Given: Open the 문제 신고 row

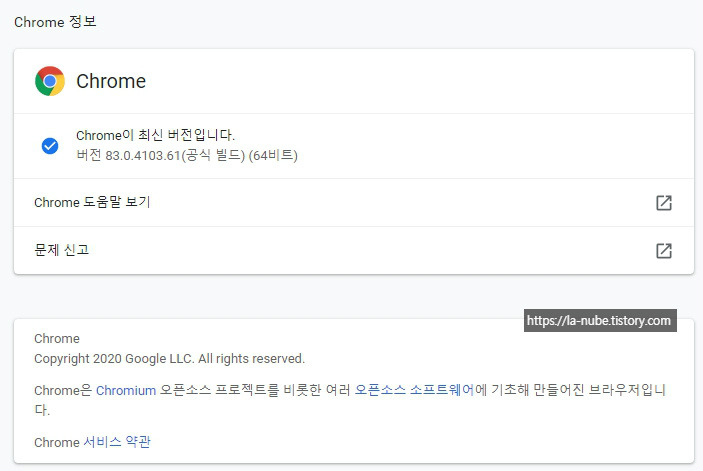Looking at the screenshot, I should click(354, 251).
